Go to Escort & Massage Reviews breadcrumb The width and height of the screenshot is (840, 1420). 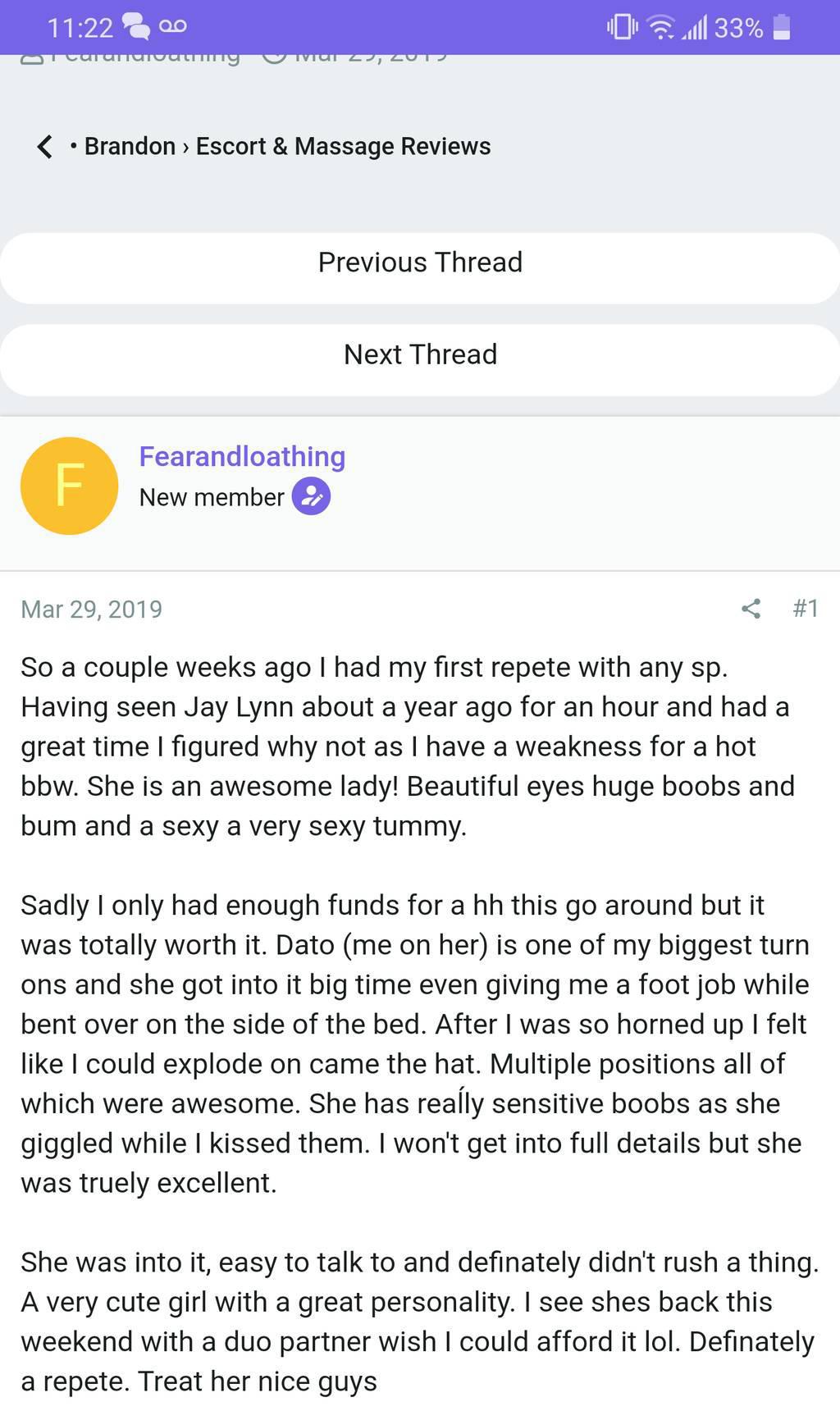pyautogui.click(x=343, y=146)
